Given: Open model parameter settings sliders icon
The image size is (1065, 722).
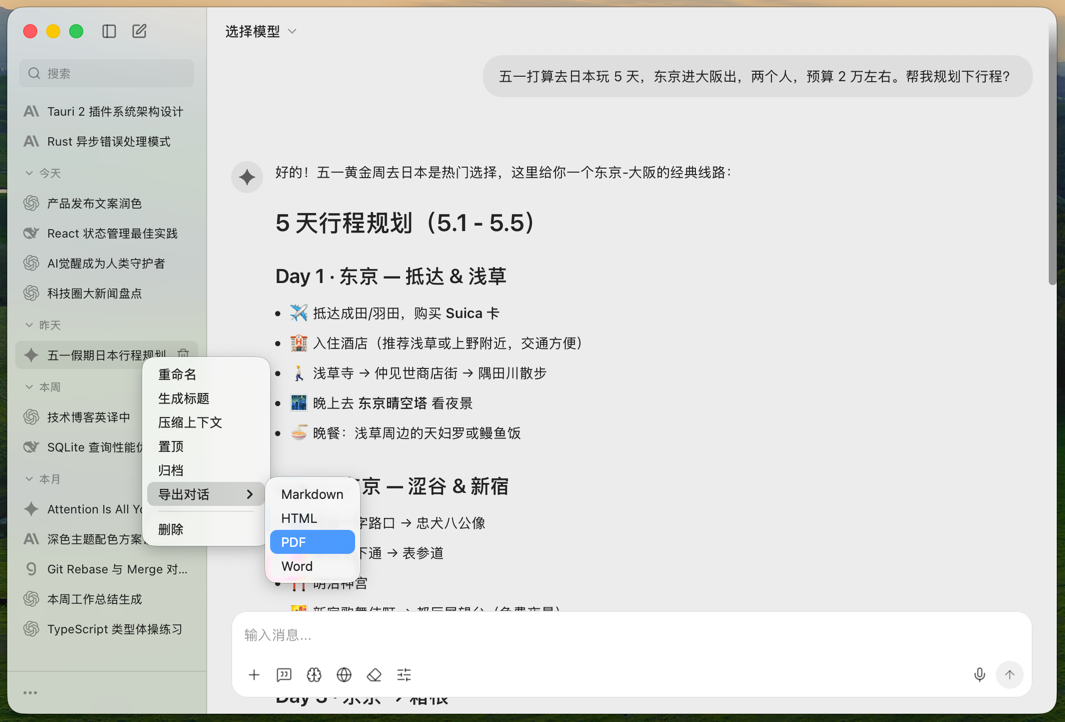Looking at the screenshot, I should coord(404,675).
